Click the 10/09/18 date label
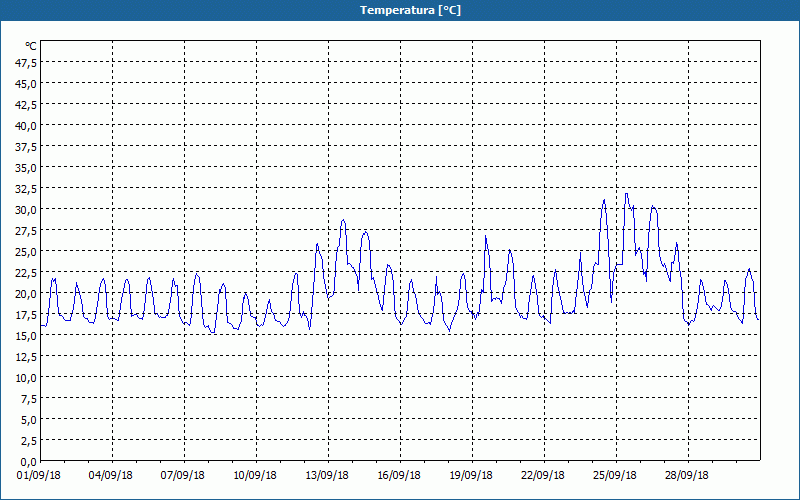Viewport: 800px width, 500px height. click(x=255, y=476)
